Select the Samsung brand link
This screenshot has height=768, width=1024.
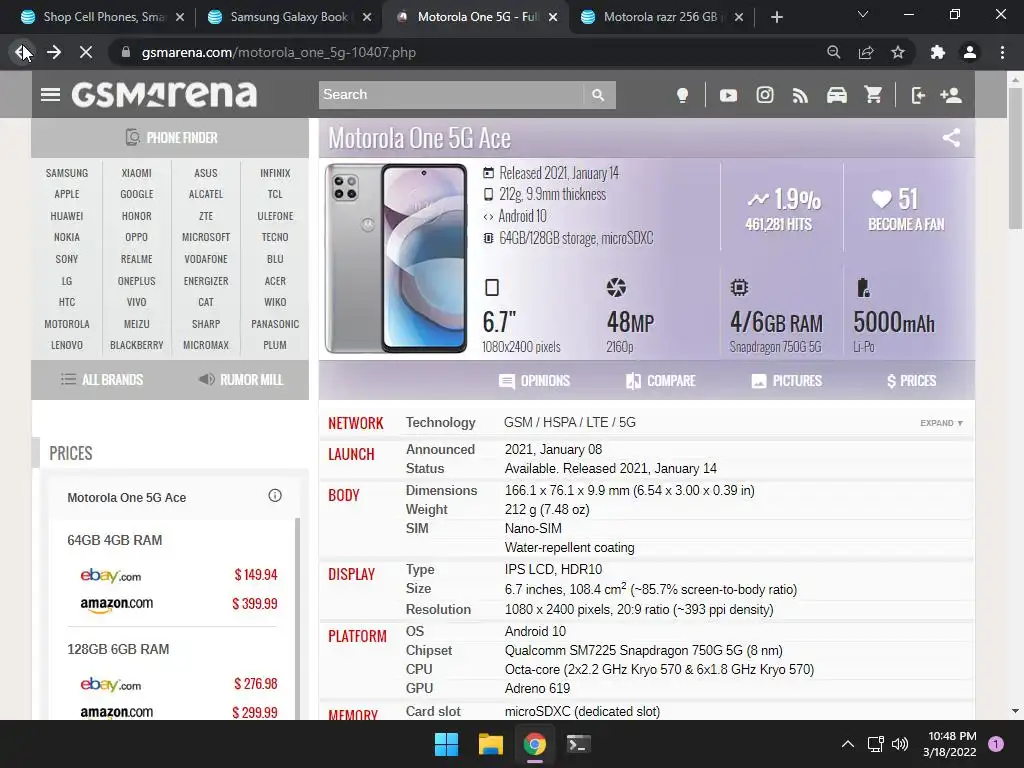(x=67, y=173)
